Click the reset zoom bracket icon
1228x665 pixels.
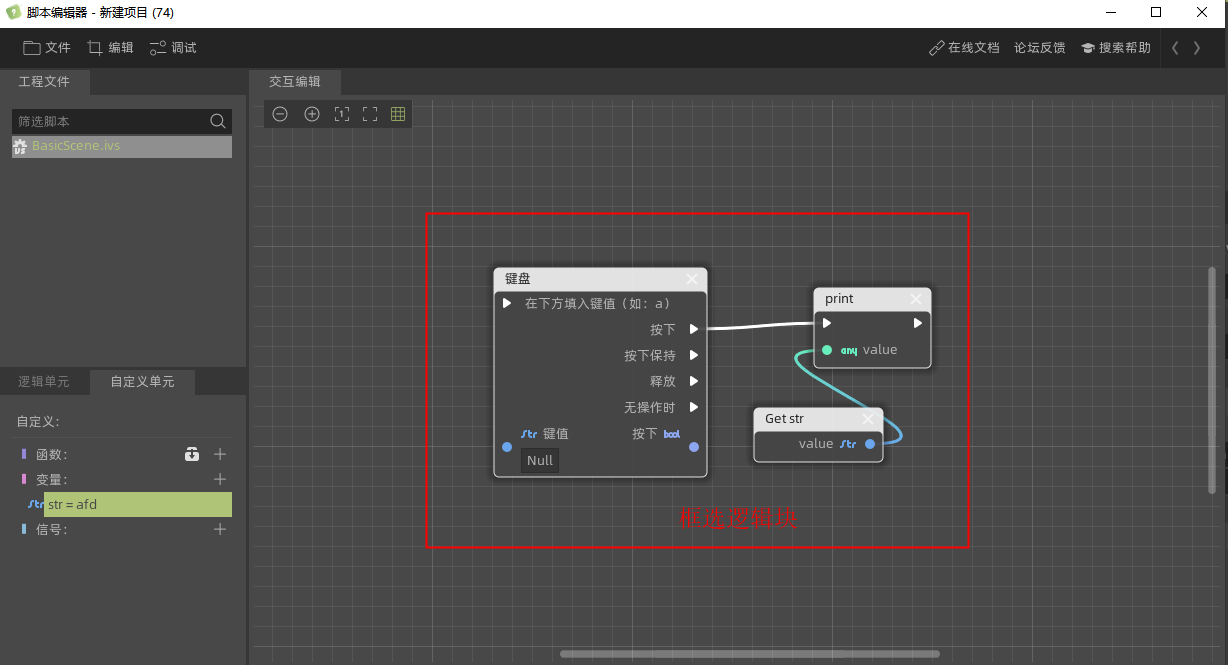point(342,114)
